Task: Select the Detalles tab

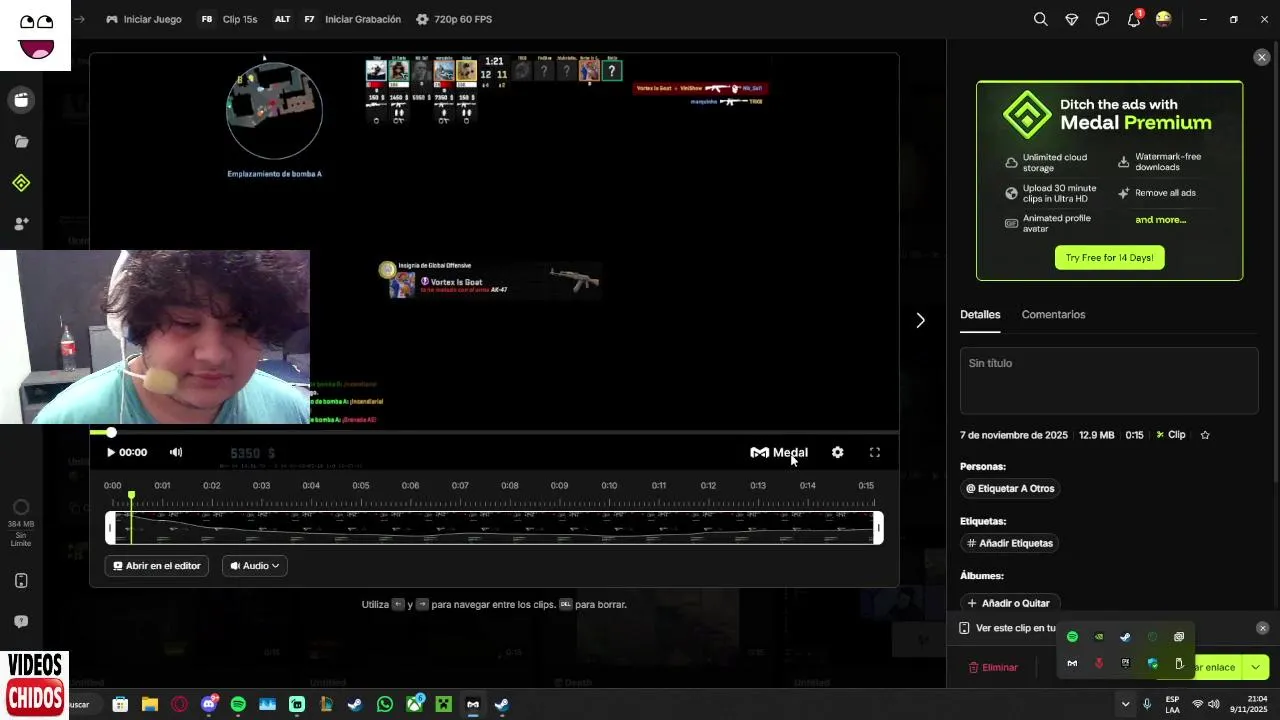Action: 980,314
